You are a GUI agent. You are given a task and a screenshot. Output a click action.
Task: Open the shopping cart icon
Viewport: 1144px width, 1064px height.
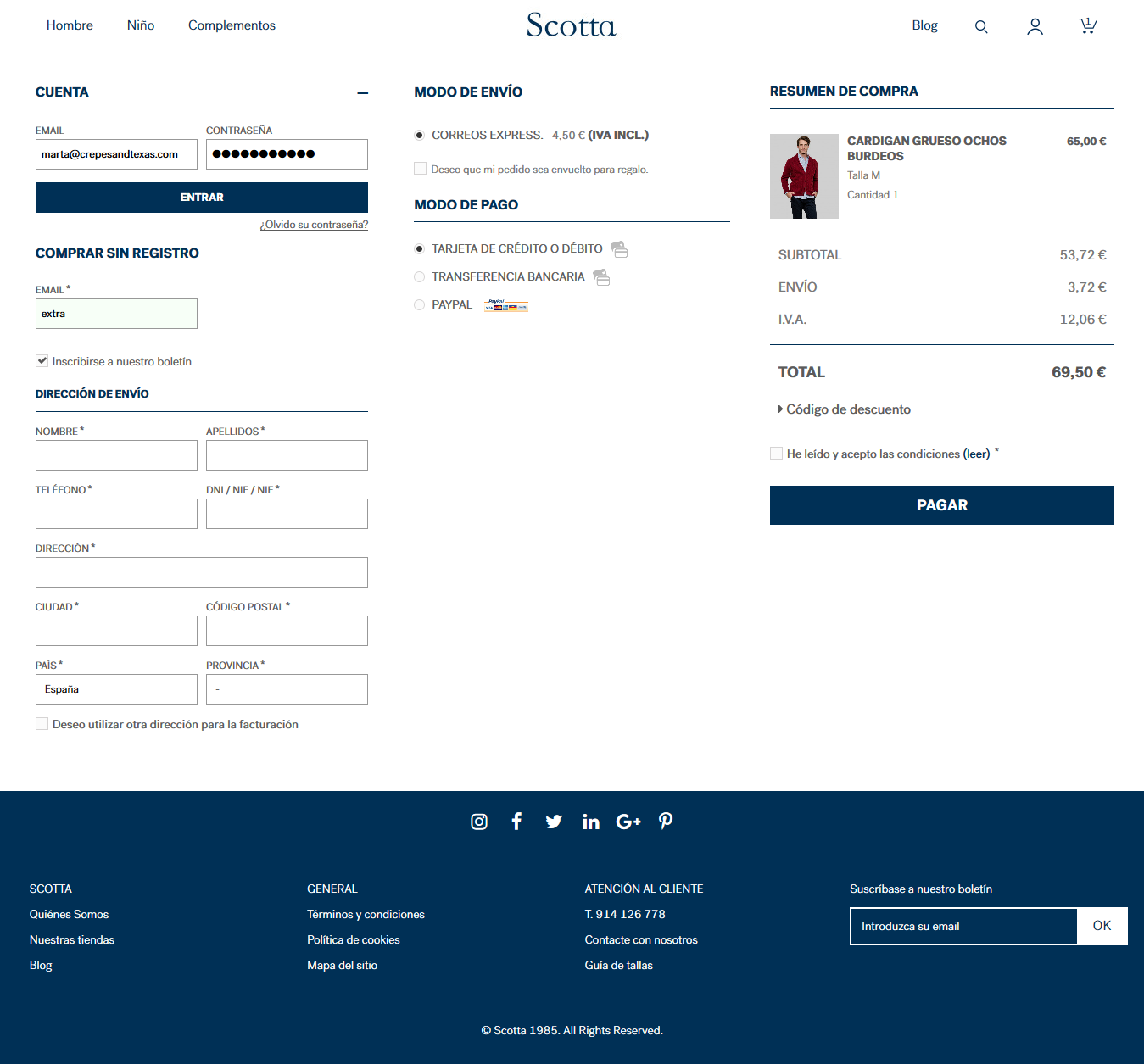[1087, 25]
